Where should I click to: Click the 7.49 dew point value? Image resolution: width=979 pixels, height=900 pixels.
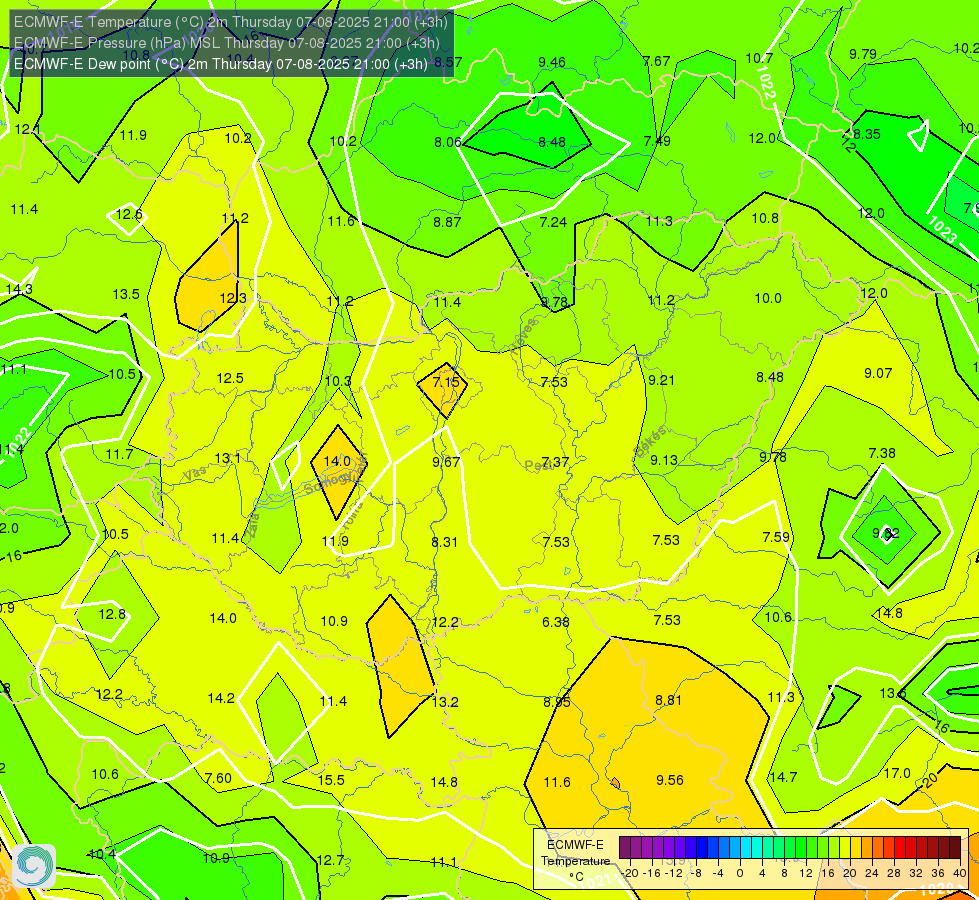(x=657, y=141)
